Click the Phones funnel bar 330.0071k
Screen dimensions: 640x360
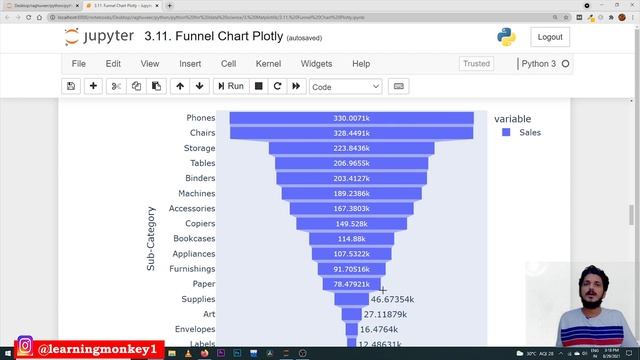pyautogui.click(x=351, y=118)
